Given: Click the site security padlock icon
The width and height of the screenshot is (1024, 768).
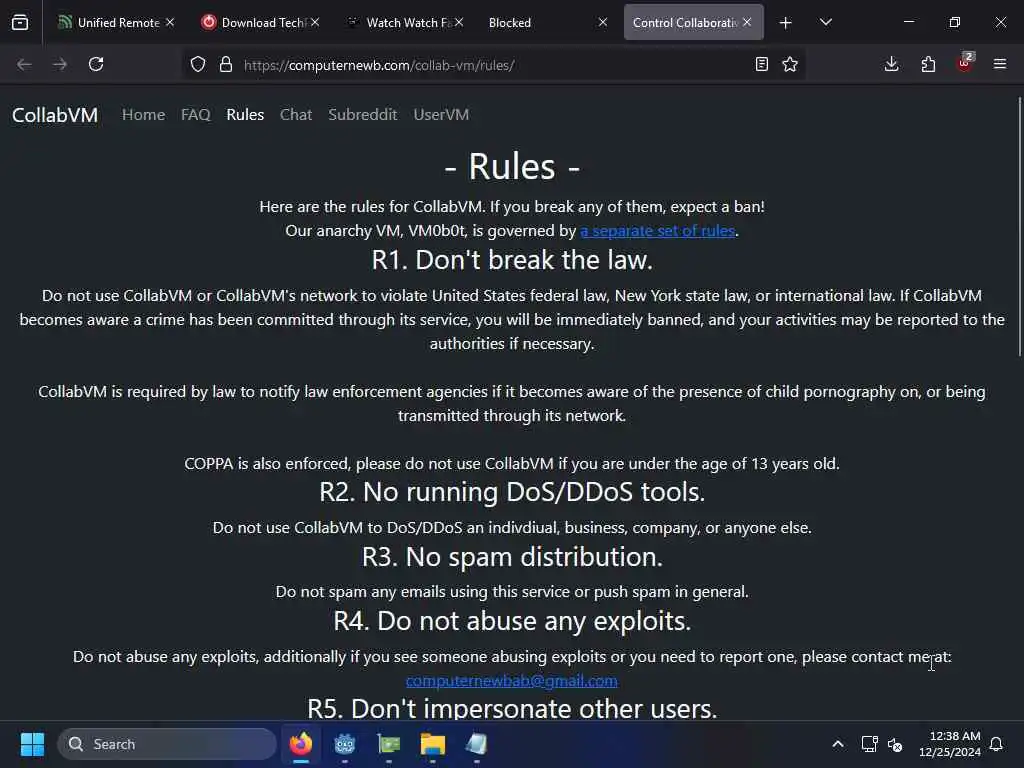Looking at the screenshot, I should [x=226, y=64].
